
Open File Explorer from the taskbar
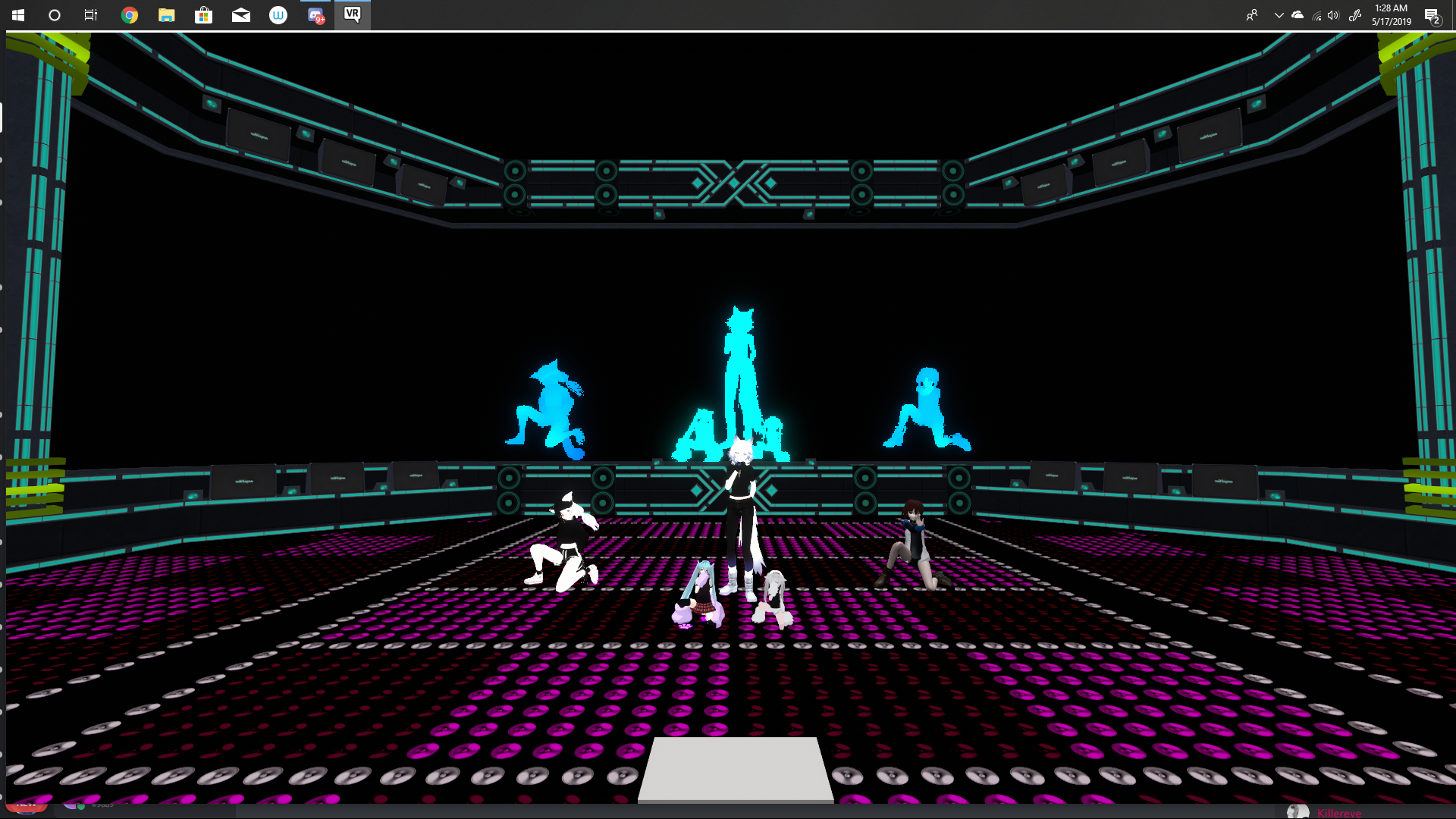[167, 15]
